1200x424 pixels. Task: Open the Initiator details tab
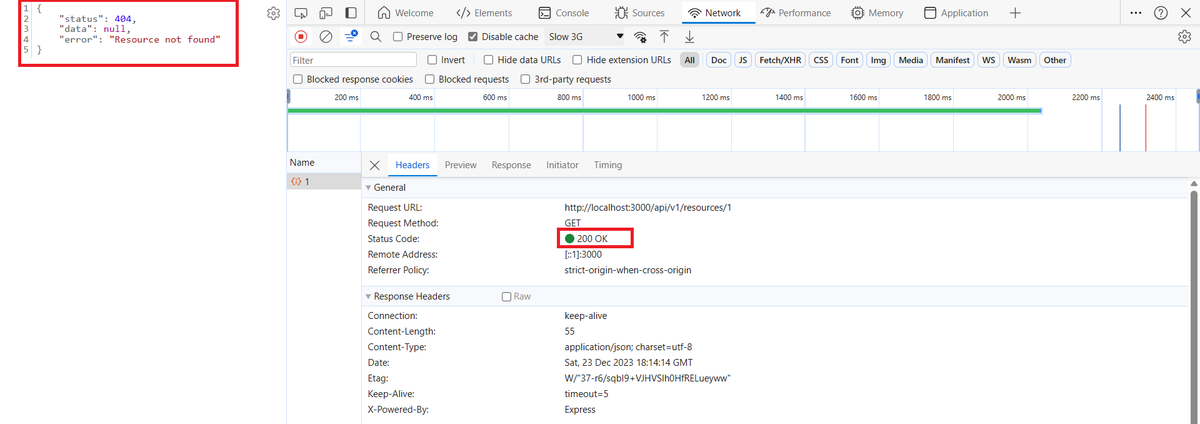click(562, 165)
